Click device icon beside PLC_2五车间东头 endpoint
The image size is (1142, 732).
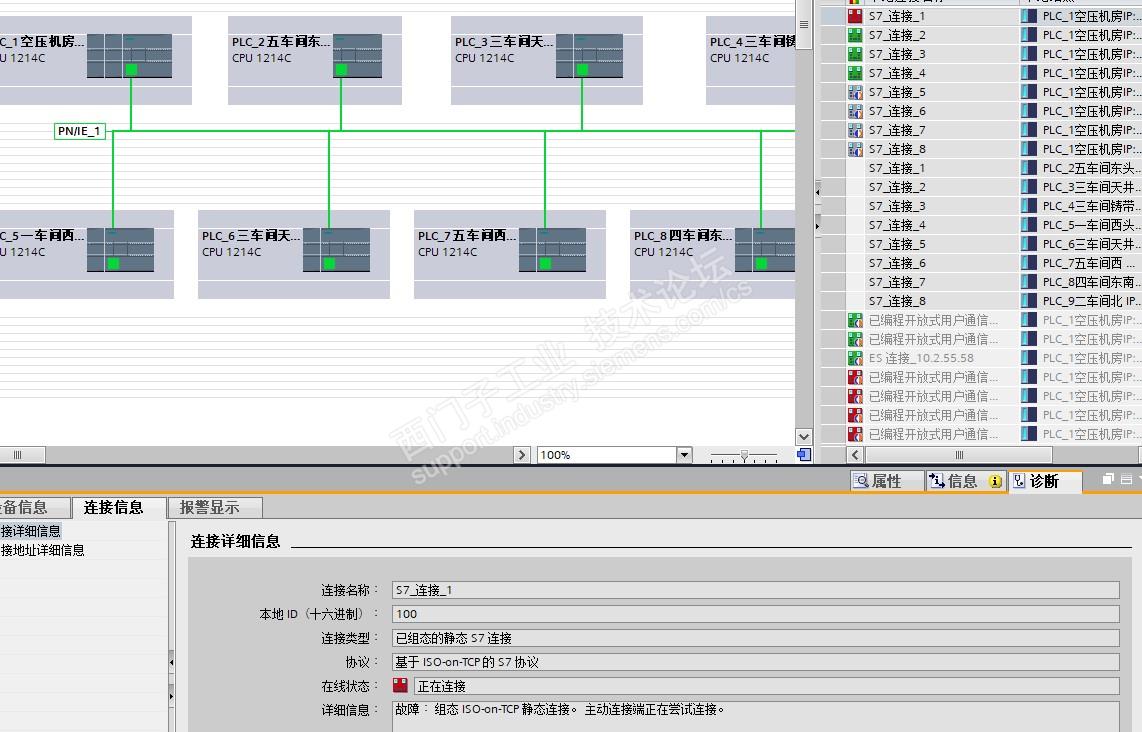tap(1028, 168)
